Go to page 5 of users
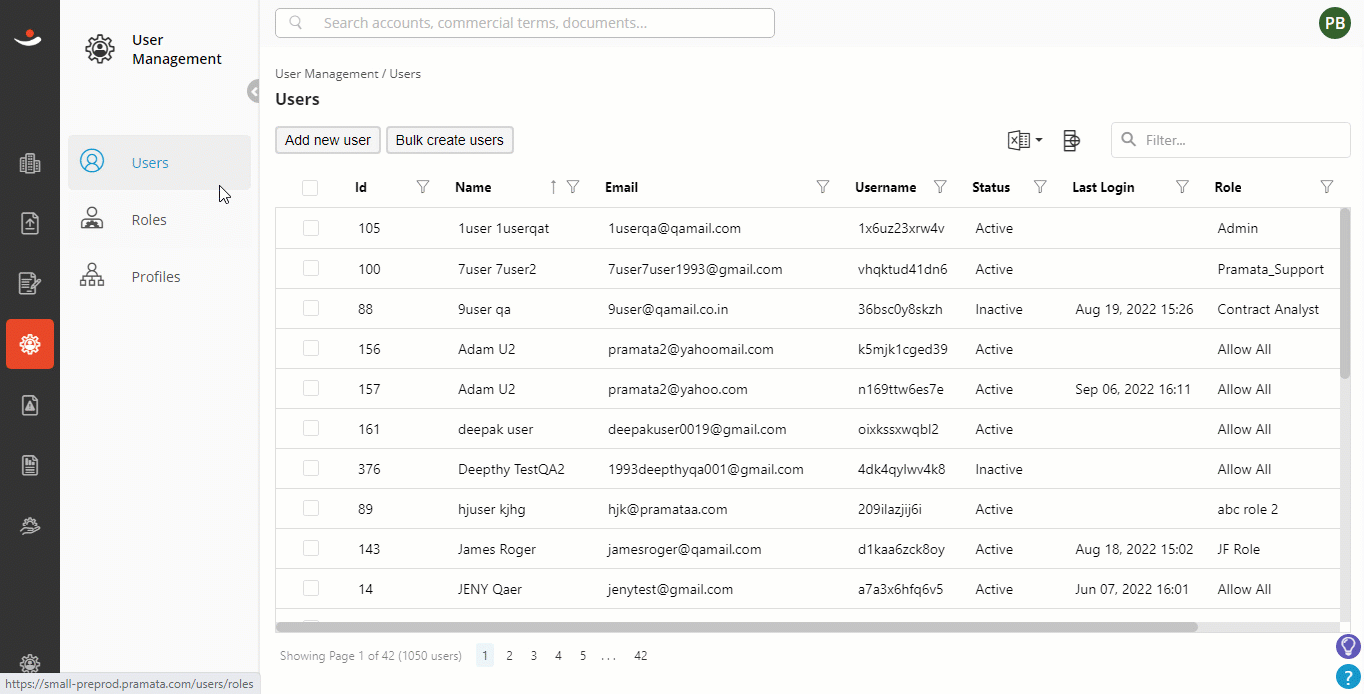 pos(582,656)
